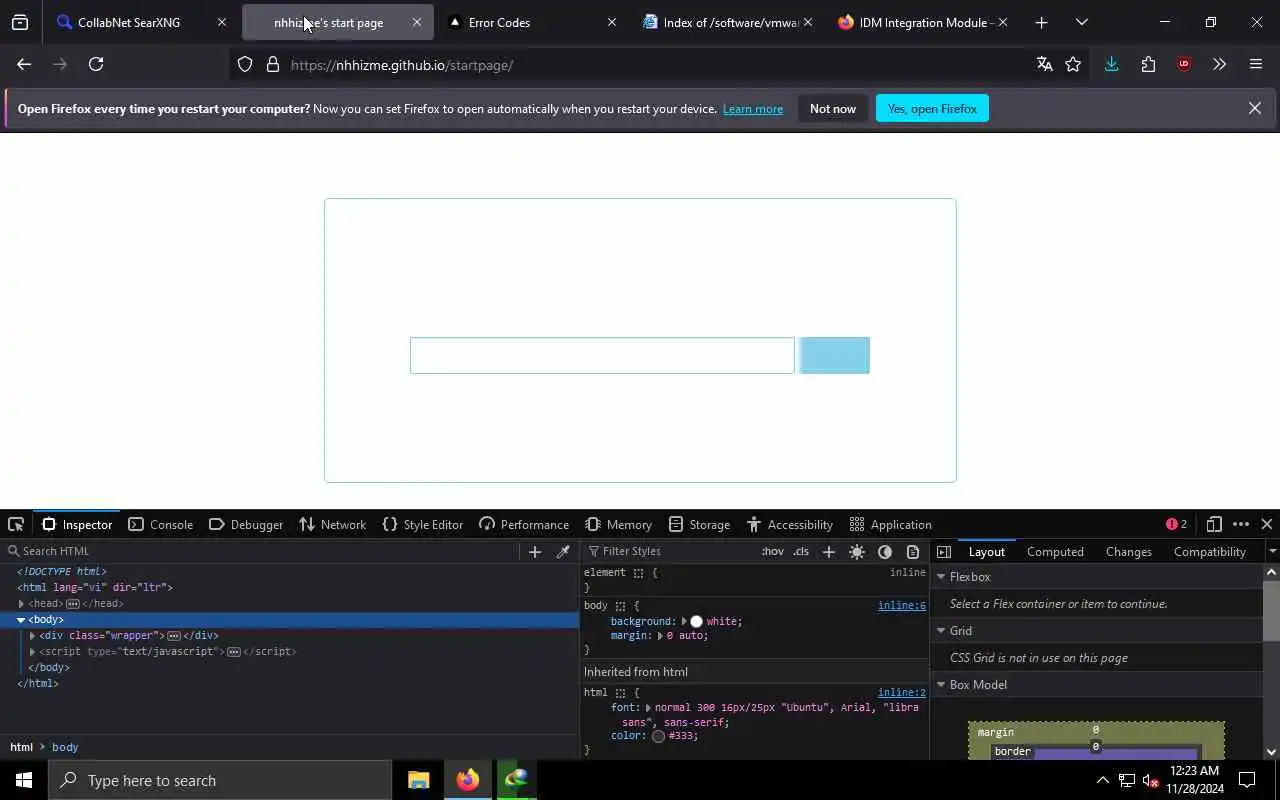Close the developer tools
This screenshot has height=800, width=1280.
coord(1267,524)
